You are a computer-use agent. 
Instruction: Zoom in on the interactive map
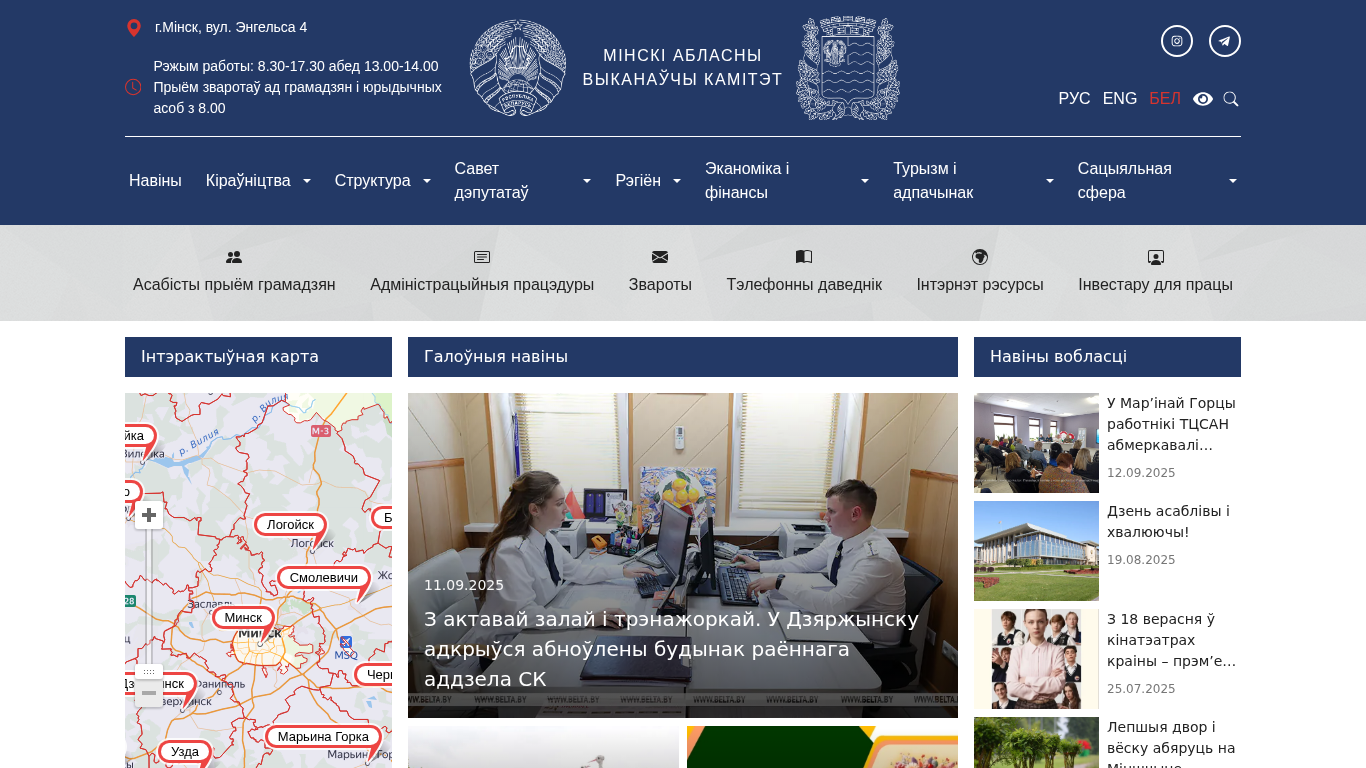coord(149,515)
